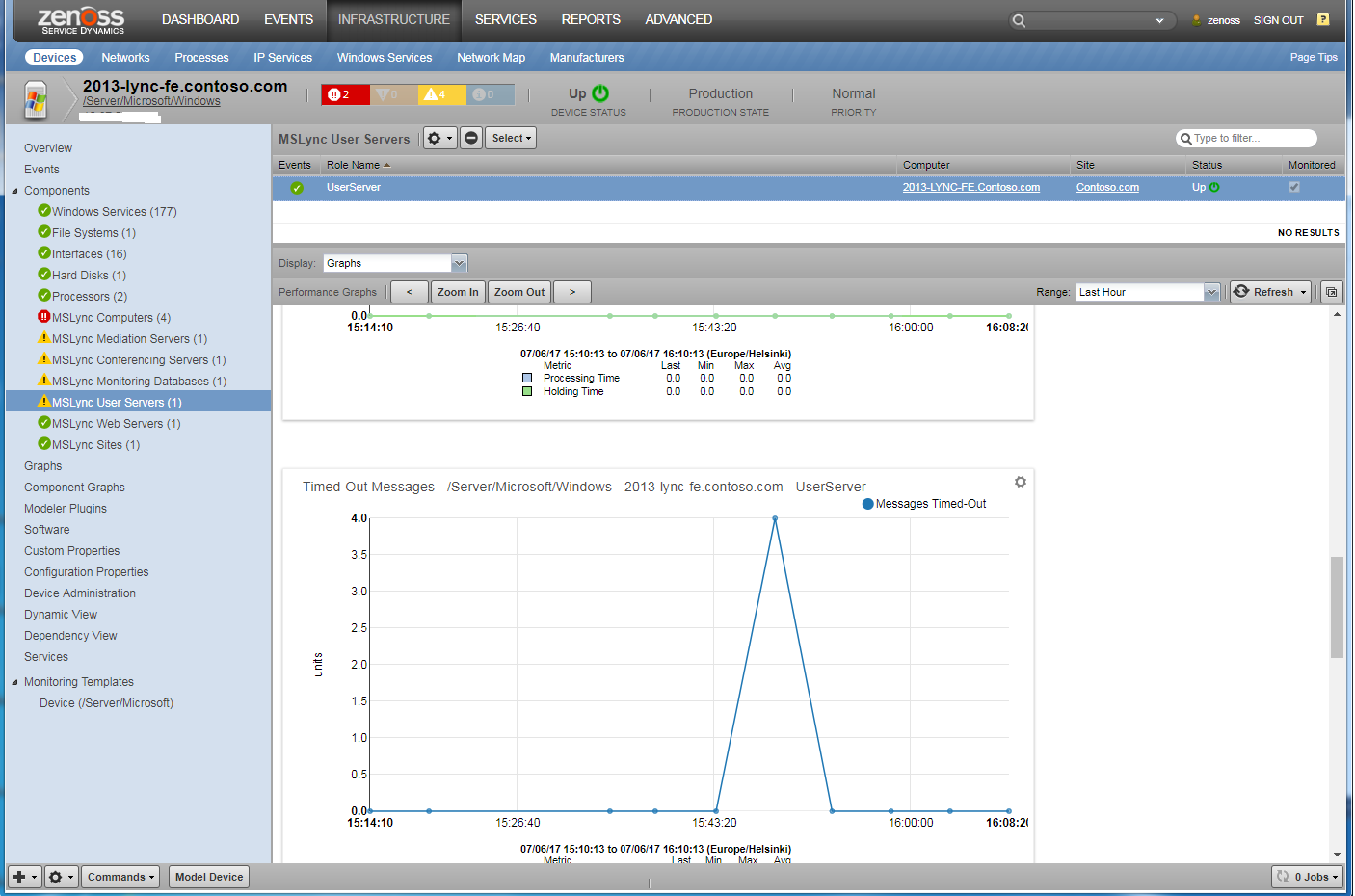Click the Jobs refresh icon at bottom right
Image resolution: width=1355 pixels, height=896 pixels.
1283,877
